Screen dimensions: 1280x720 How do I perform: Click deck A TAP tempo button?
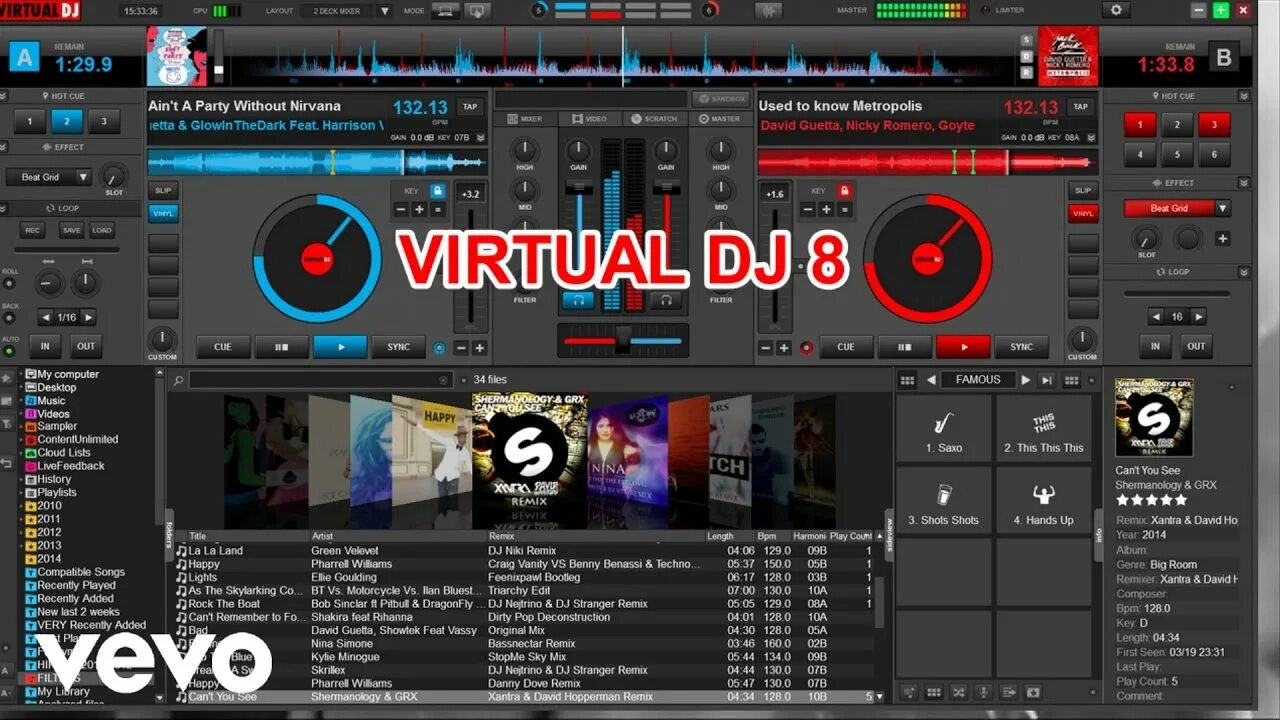[x=469, y=106]
